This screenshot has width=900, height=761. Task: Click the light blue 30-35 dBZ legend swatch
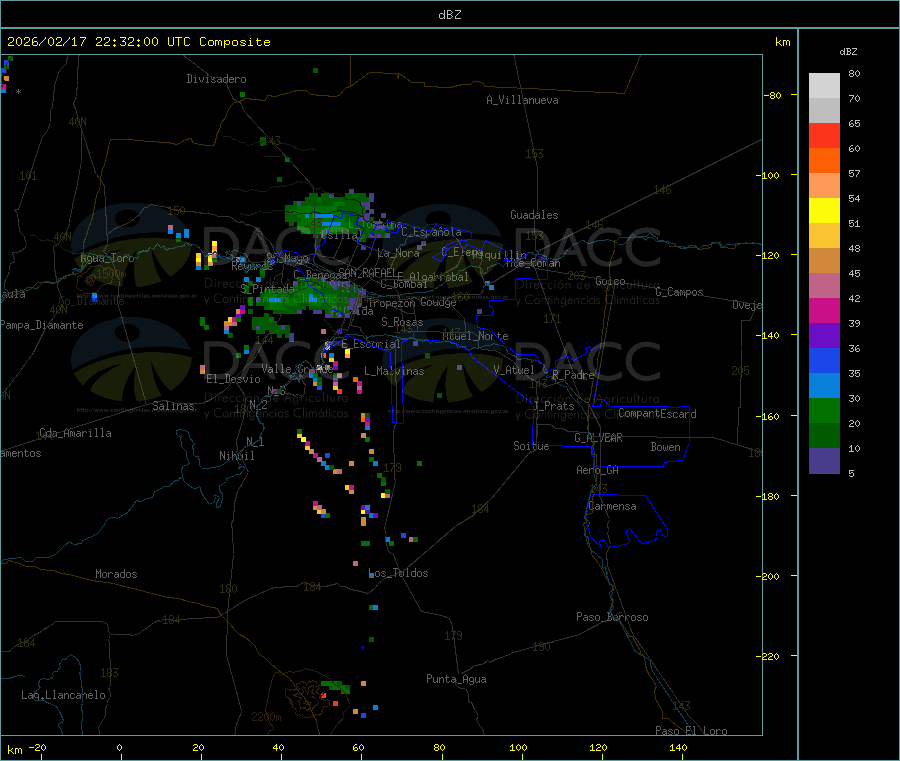[824, 386]
